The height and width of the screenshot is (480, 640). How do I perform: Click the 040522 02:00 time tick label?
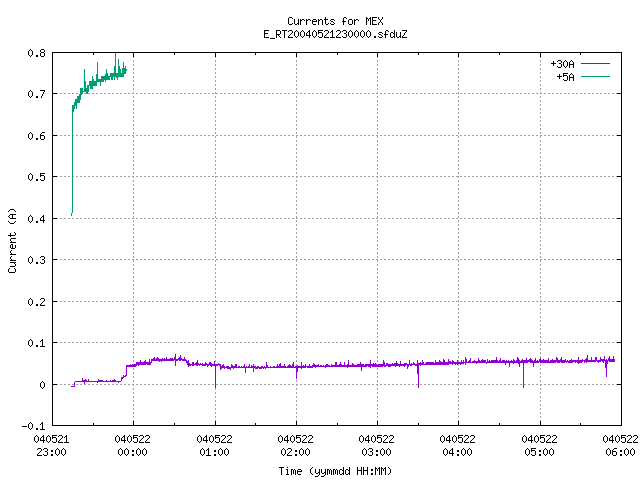click(296, 446)
